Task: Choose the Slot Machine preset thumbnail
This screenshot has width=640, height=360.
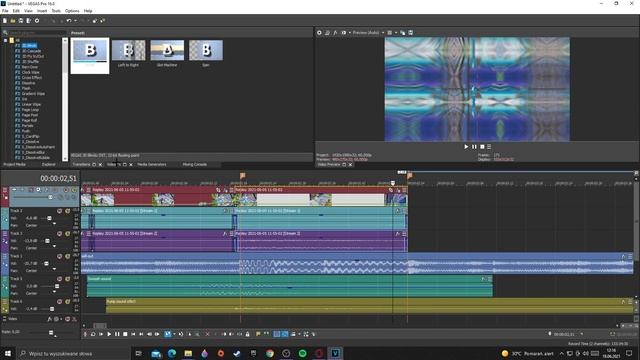Action: pyautogui.click(x=167, y=51)
